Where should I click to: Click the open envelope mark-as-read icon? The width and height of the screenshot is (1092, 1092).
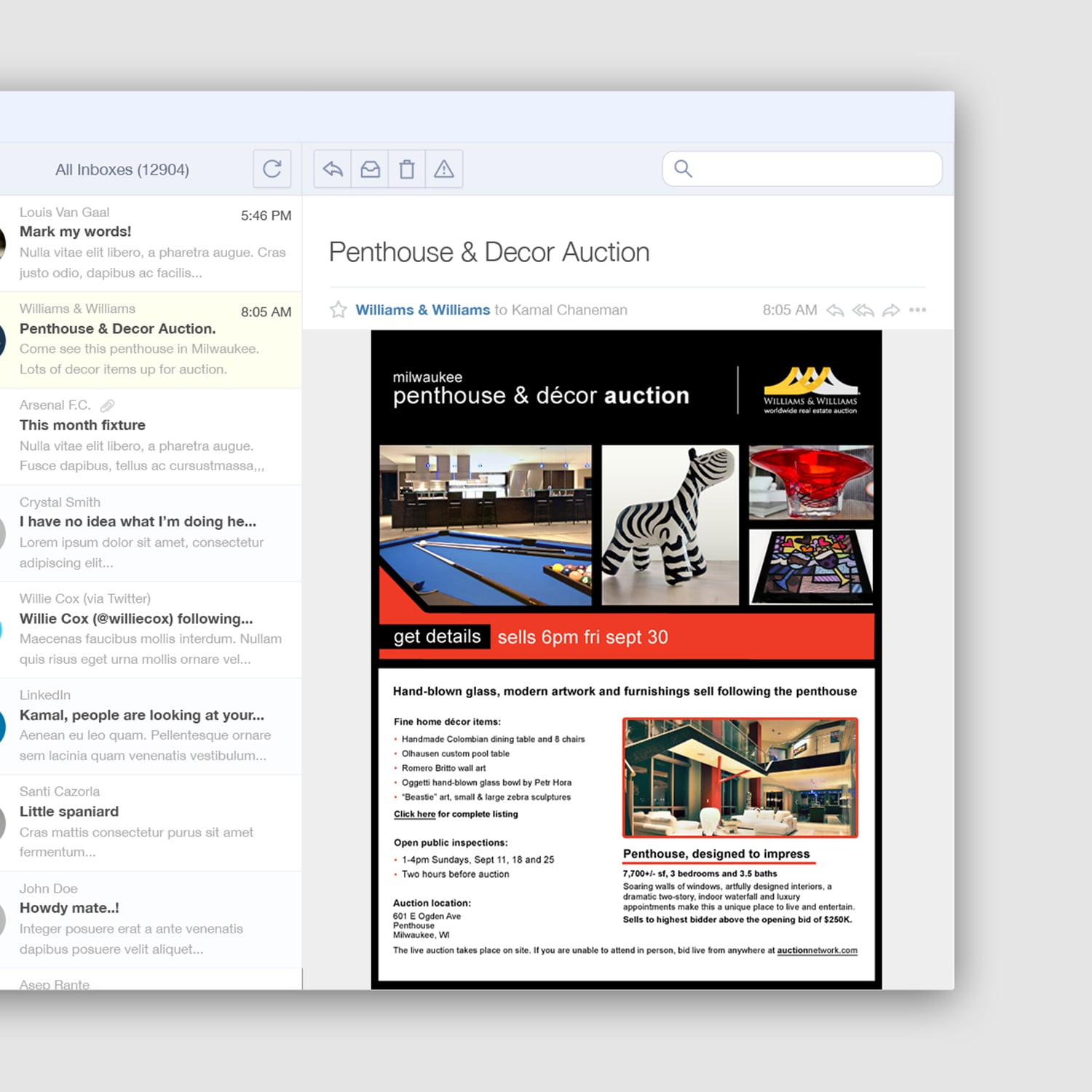click(370, 169)
